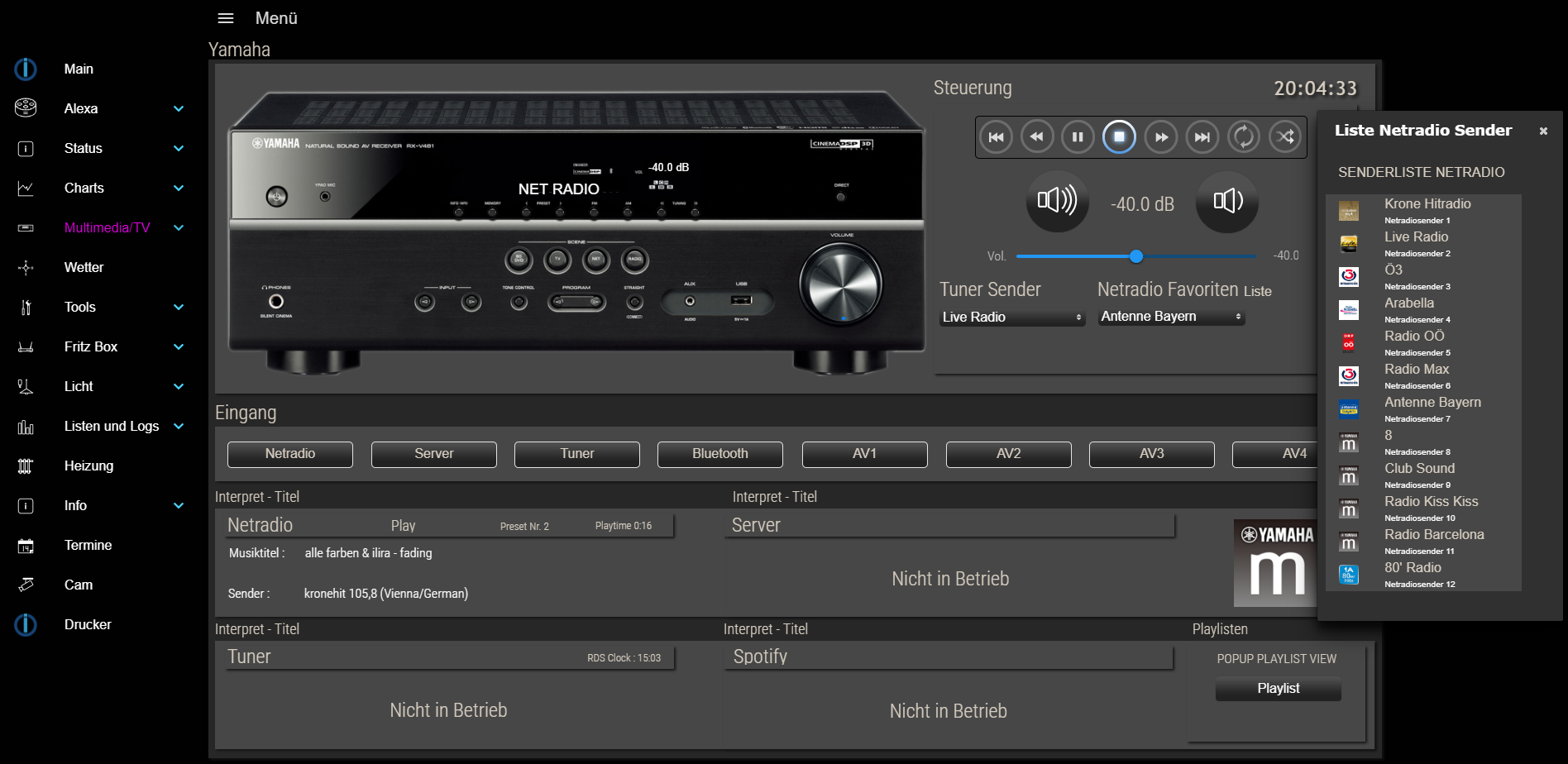1568x764 pixels.
Task: Open the Favoriten Liste link
Action: [1257, 291]
